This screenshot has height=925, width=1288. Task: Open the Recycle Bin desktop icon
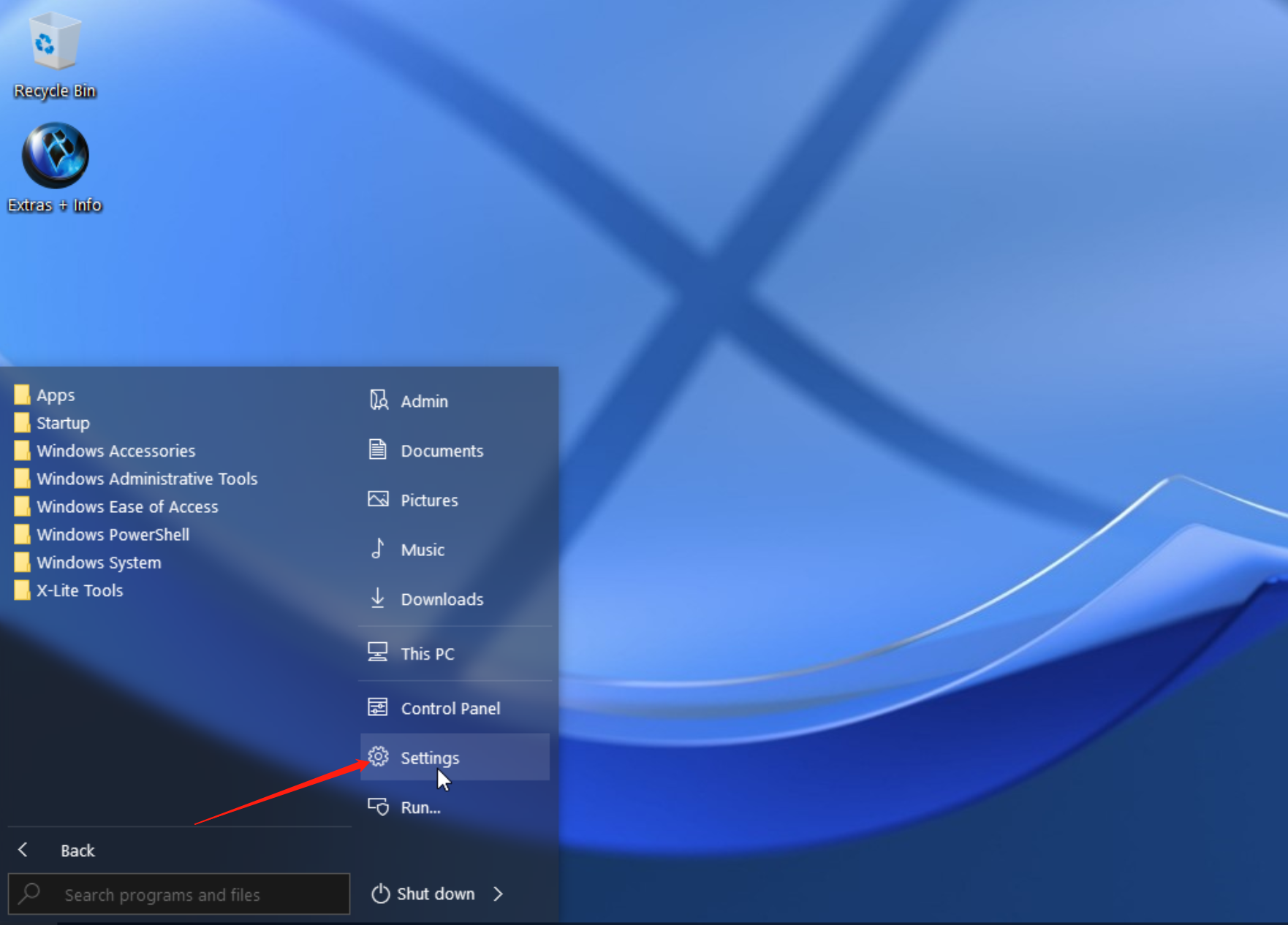pyautogui.click(x=55, y=56)
